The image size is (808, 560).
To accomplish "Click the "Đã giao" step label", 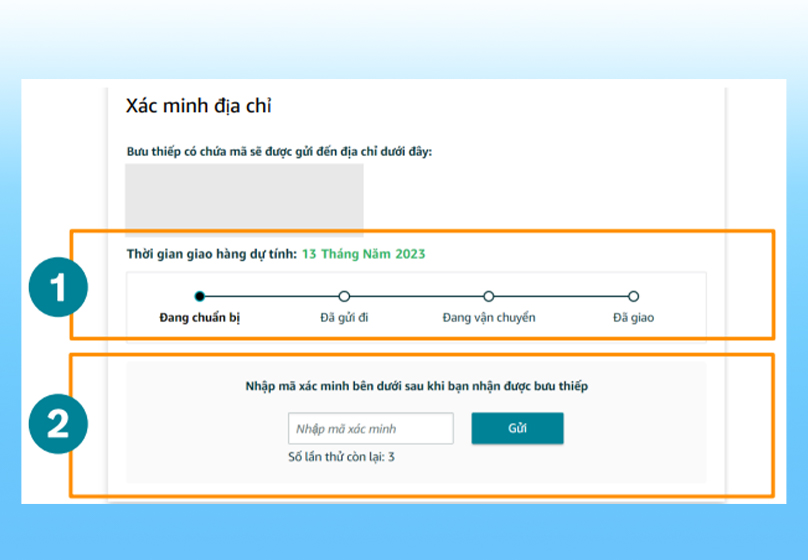I will pos(634,318).
